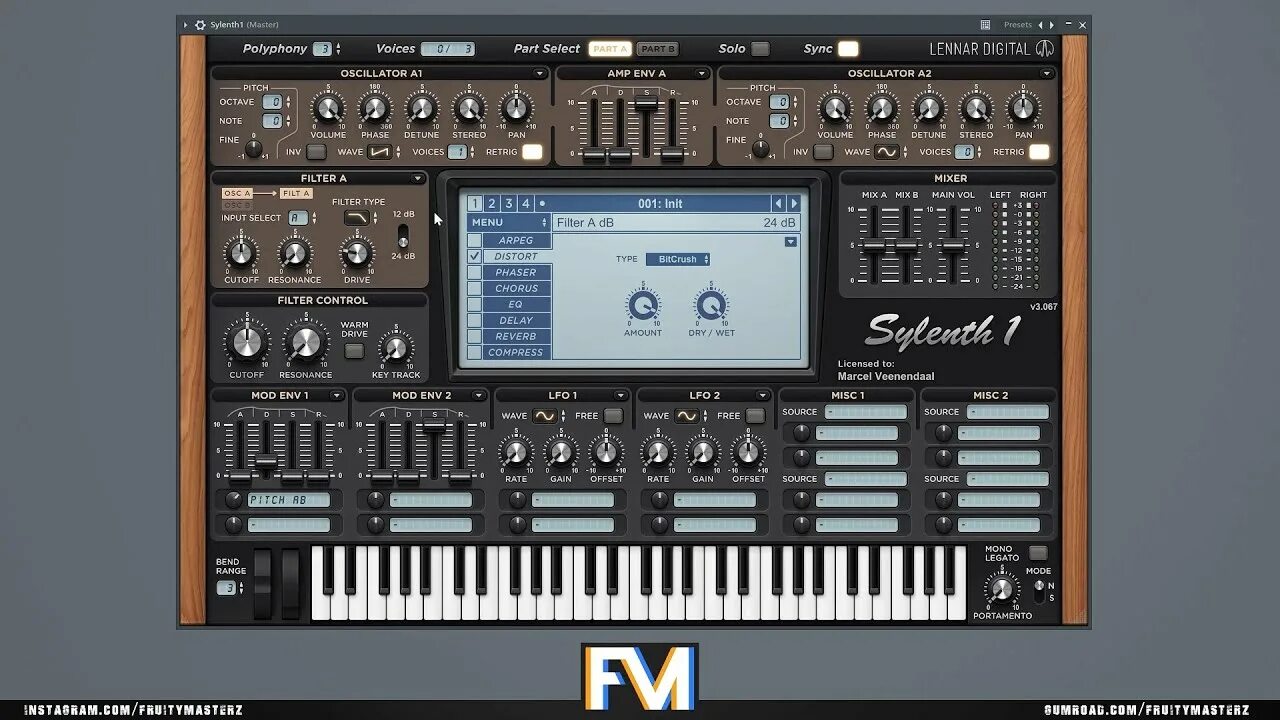Click Mixer Main Vol slider

tap(952, 246)
